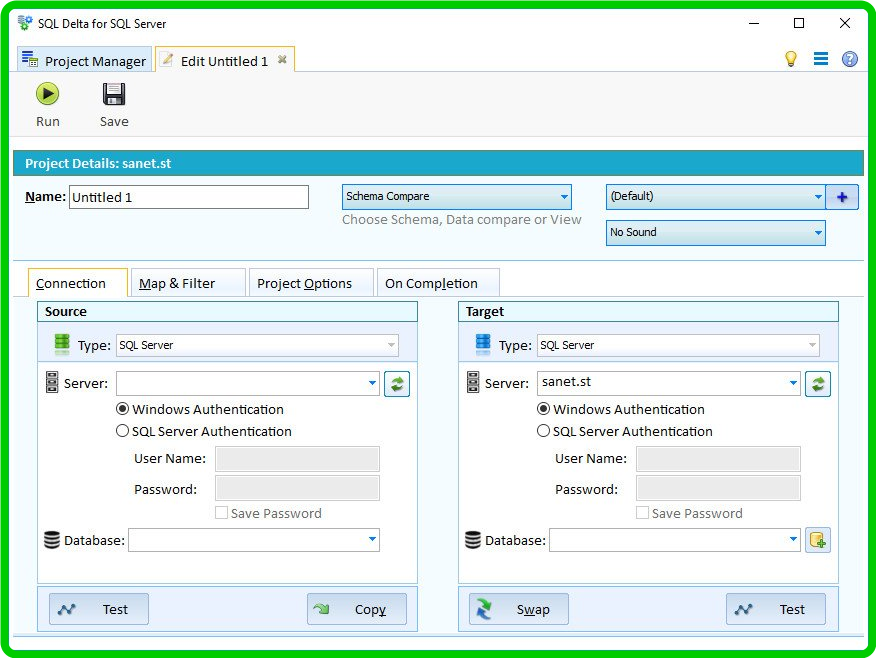876x658 pixels.
Task: Click the Source database stack icon
Action: click(52, 540)
